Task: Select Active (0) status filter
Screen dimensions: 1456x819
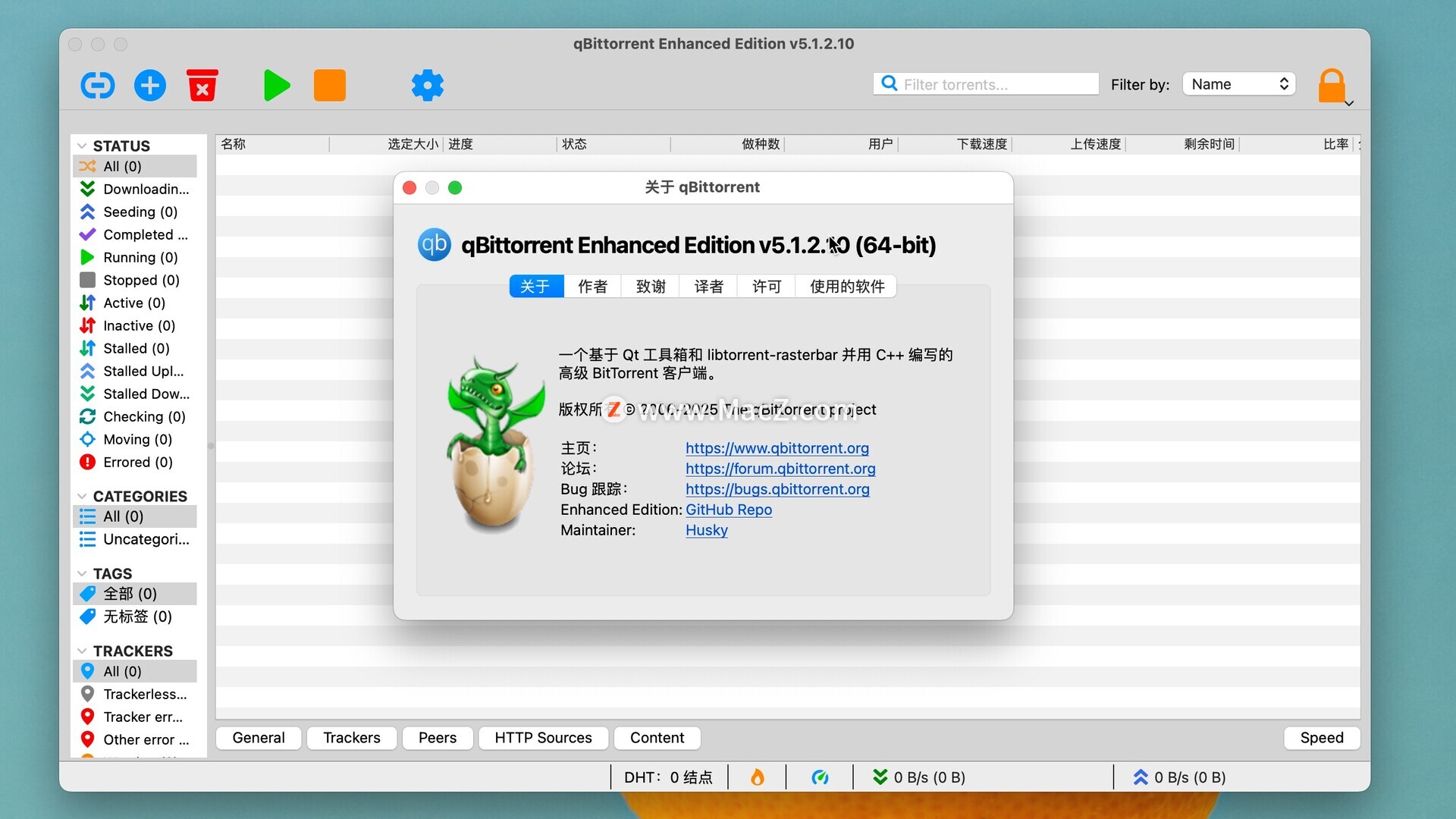Action: pyautogui.click(x=135, y=303)
